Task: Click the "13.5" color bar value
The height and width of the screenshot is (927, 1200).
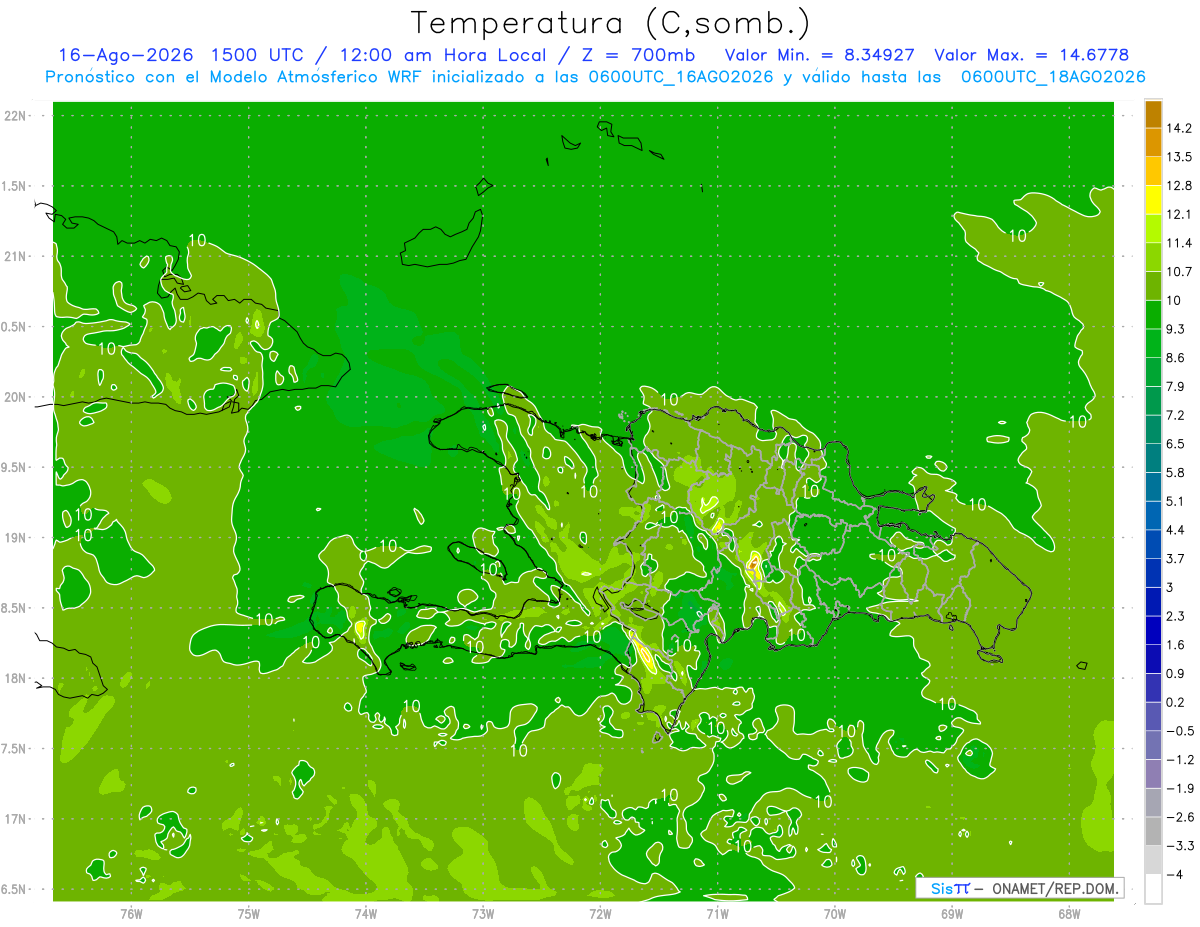Action: click(1179, 157)
